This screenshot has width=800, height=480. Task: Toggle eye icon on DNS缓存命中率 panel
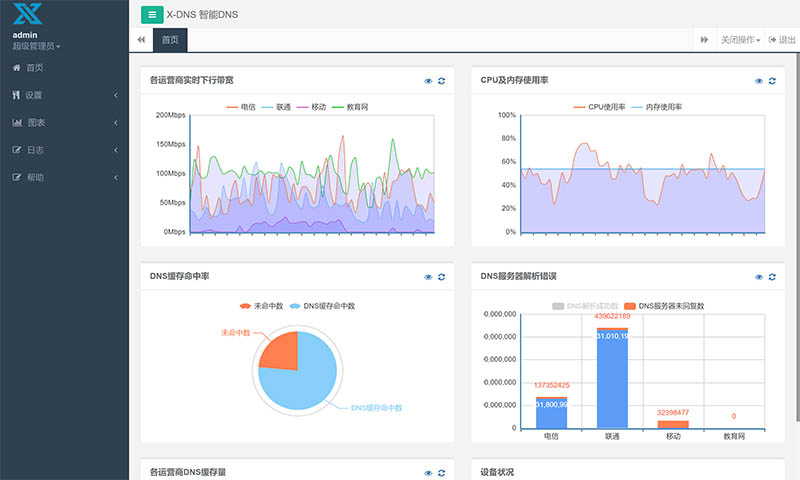point(428,277)
